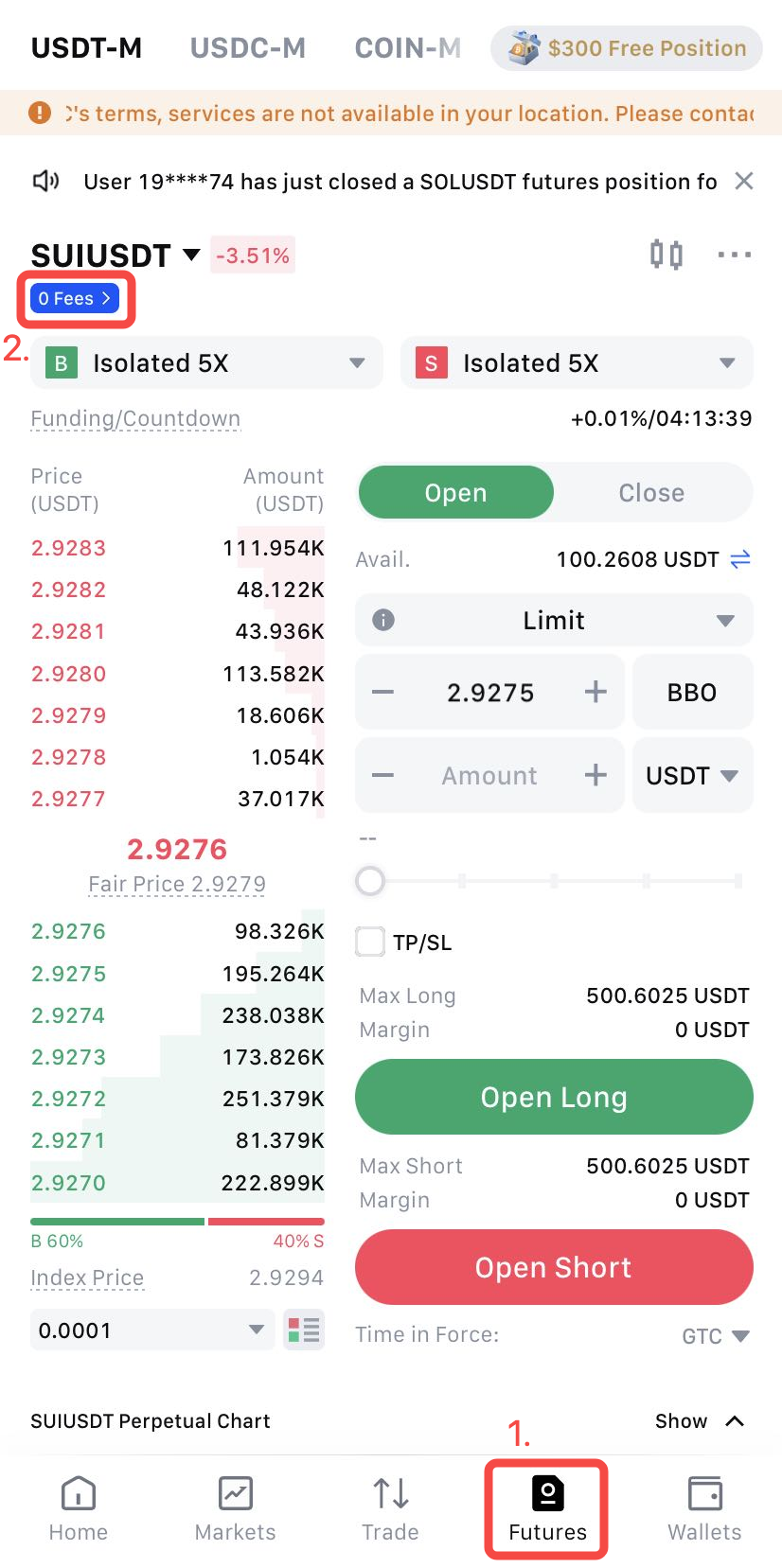Tap the transfer arrows next to available balance
The height and width of the screenshot is (1568, 782).
(740, 559)
